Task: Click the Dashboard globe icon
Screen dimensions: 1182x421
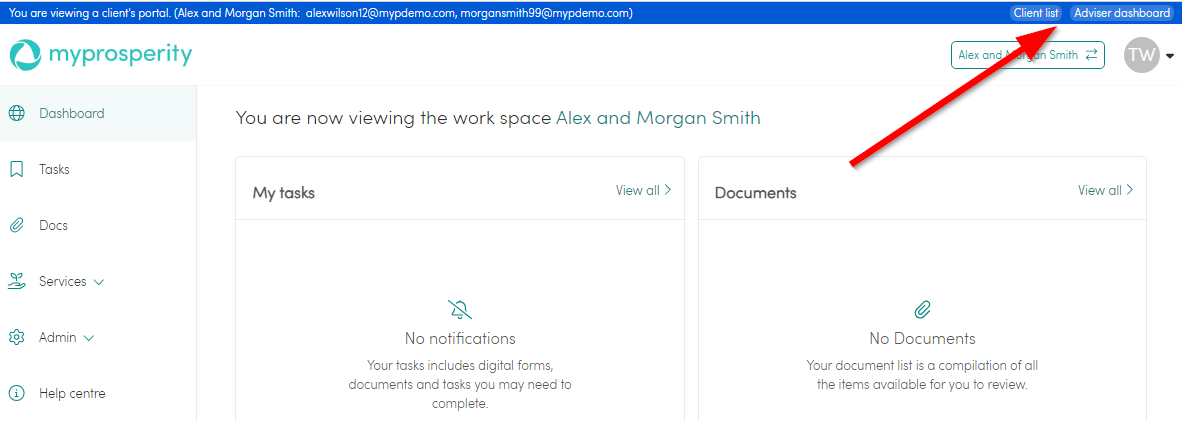Action: [x=16, y=113]
